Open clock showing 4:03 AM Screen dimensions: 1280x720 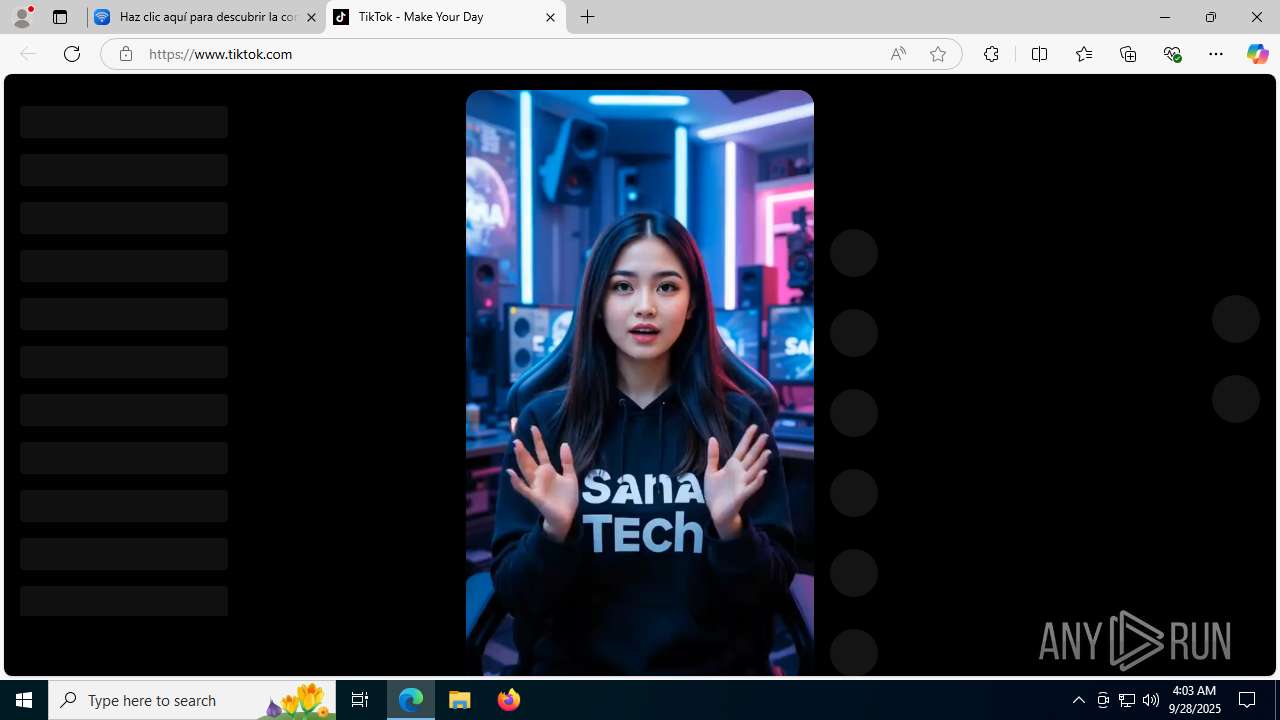click(x=1193, y=700)
